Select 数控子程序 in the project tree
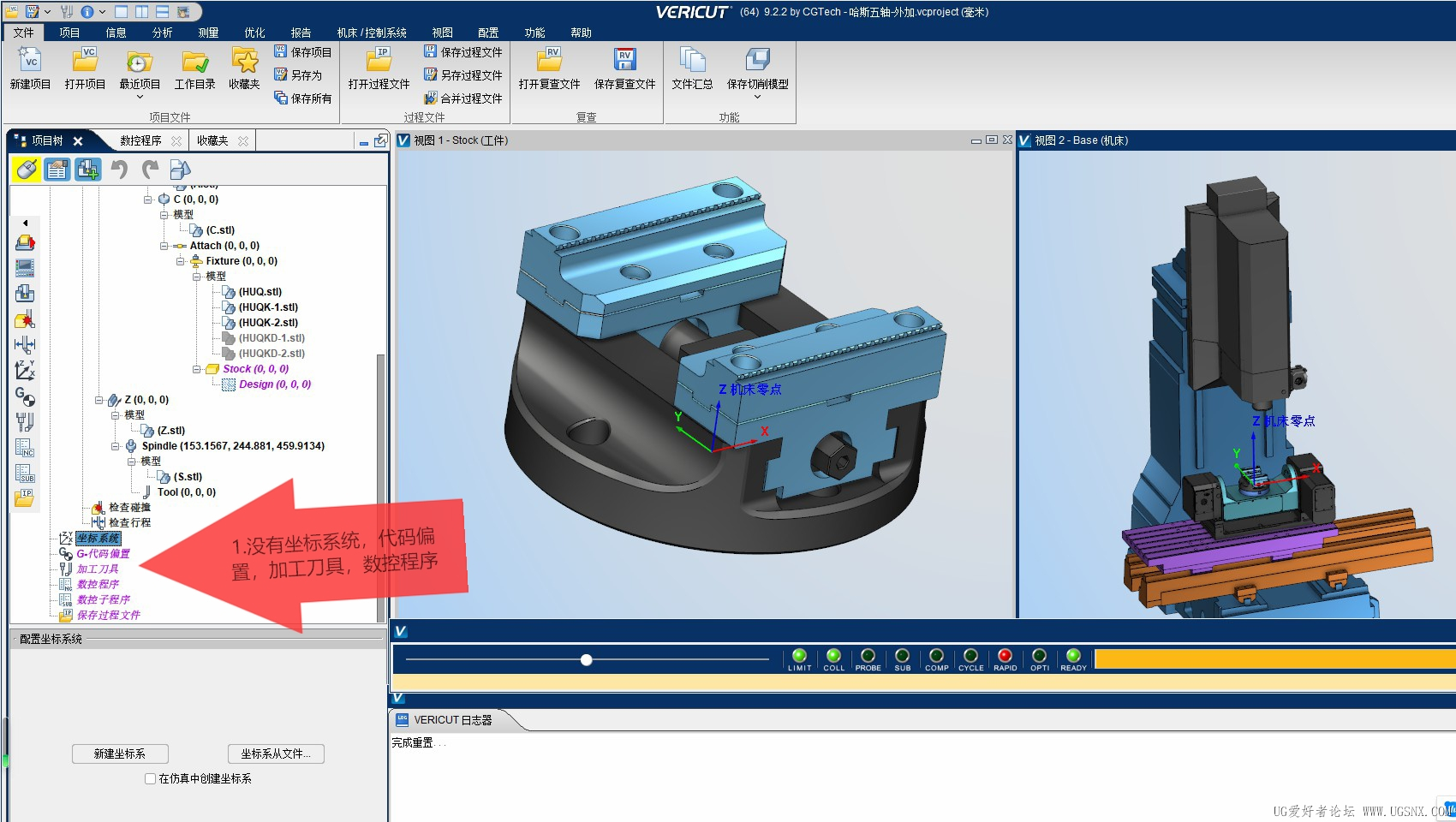Image resolution: width=1456 pixels, height=822 pixels. pyautogui.click(x=104, y=600)
